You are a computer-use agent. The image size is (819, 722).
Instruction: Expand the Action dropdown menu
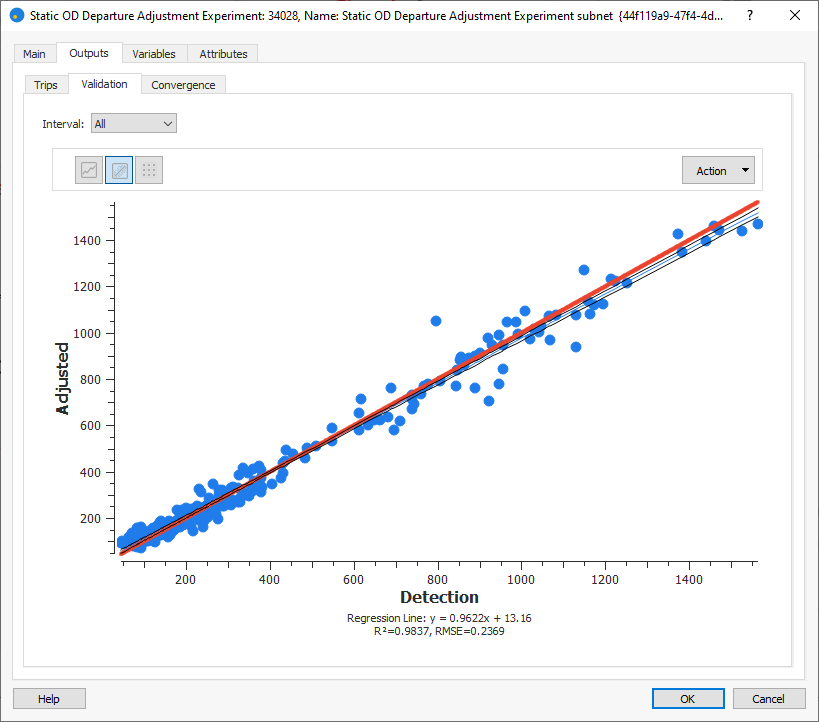[718, 171]
